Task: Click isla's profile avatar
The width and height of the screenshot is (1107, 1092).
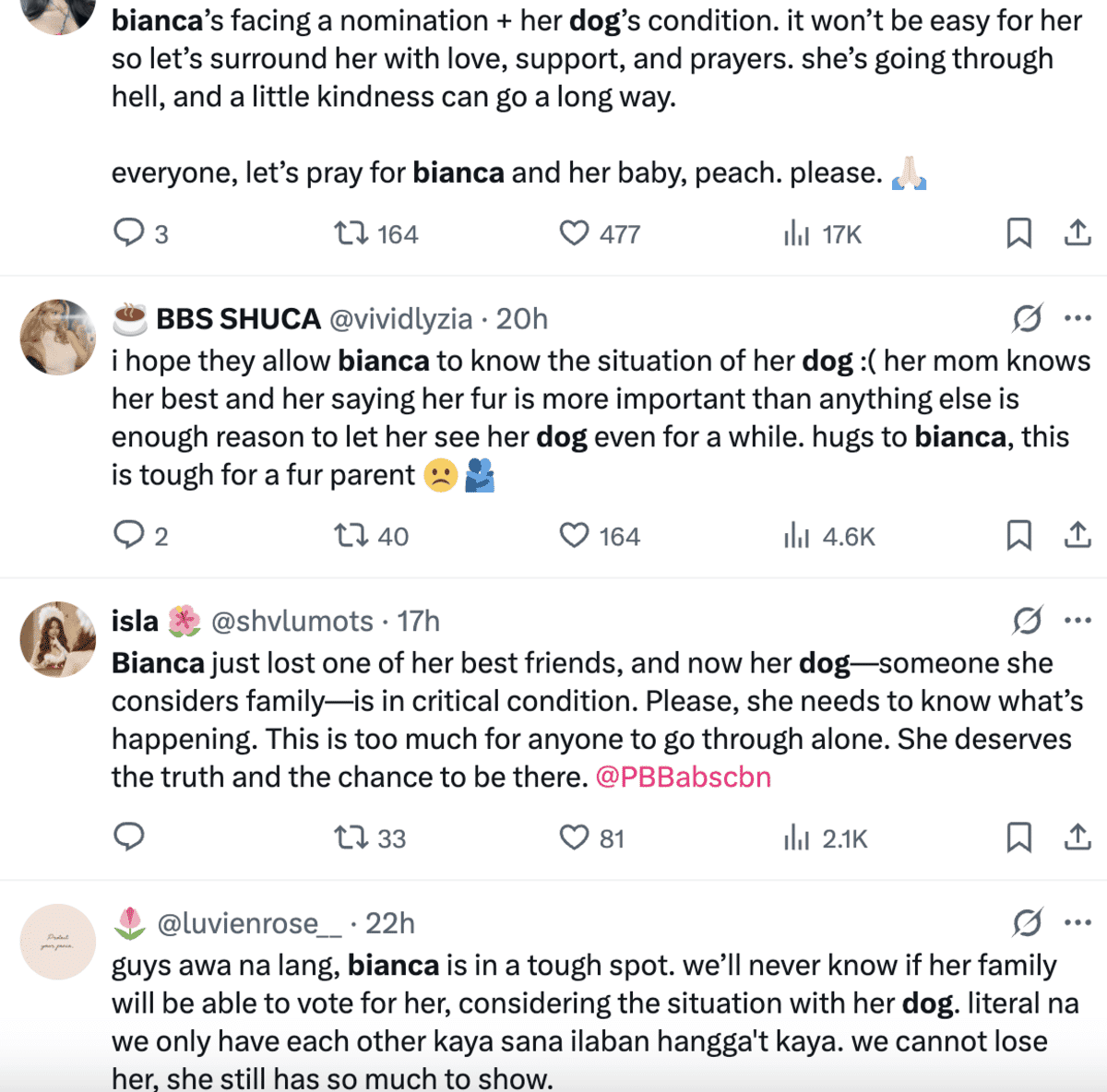Action: 58,639
